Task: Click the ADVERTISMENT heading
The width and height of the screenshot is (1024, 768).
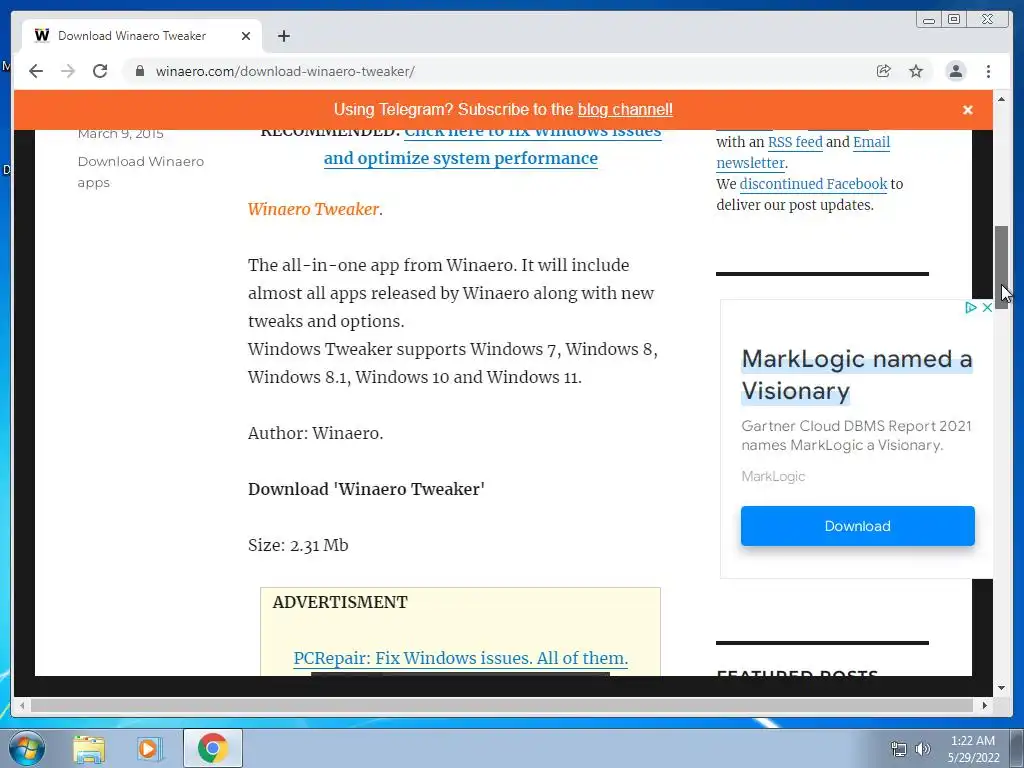Action: point(340,602)
